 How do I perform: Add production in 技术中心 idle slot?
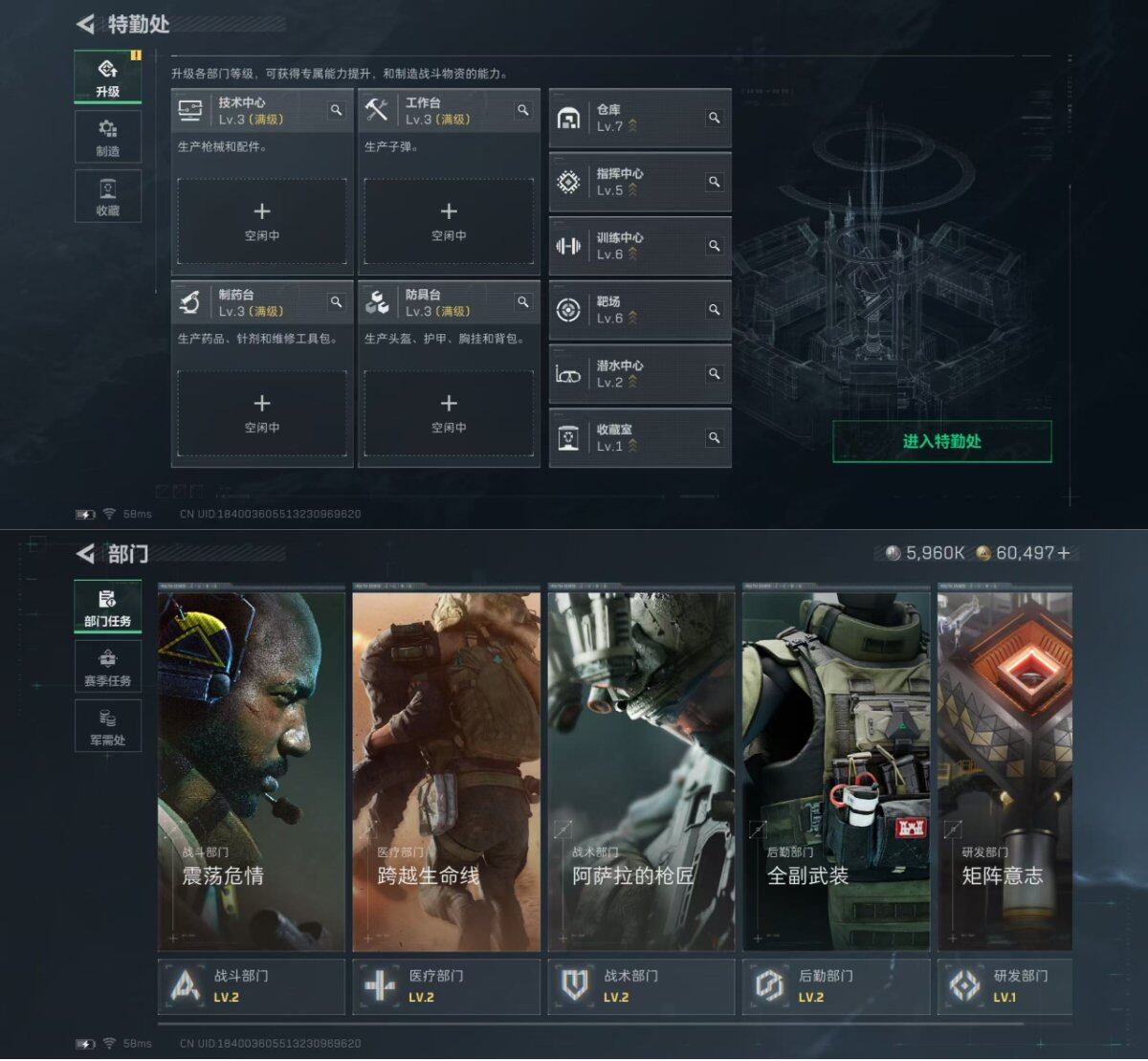pos(261,221)
